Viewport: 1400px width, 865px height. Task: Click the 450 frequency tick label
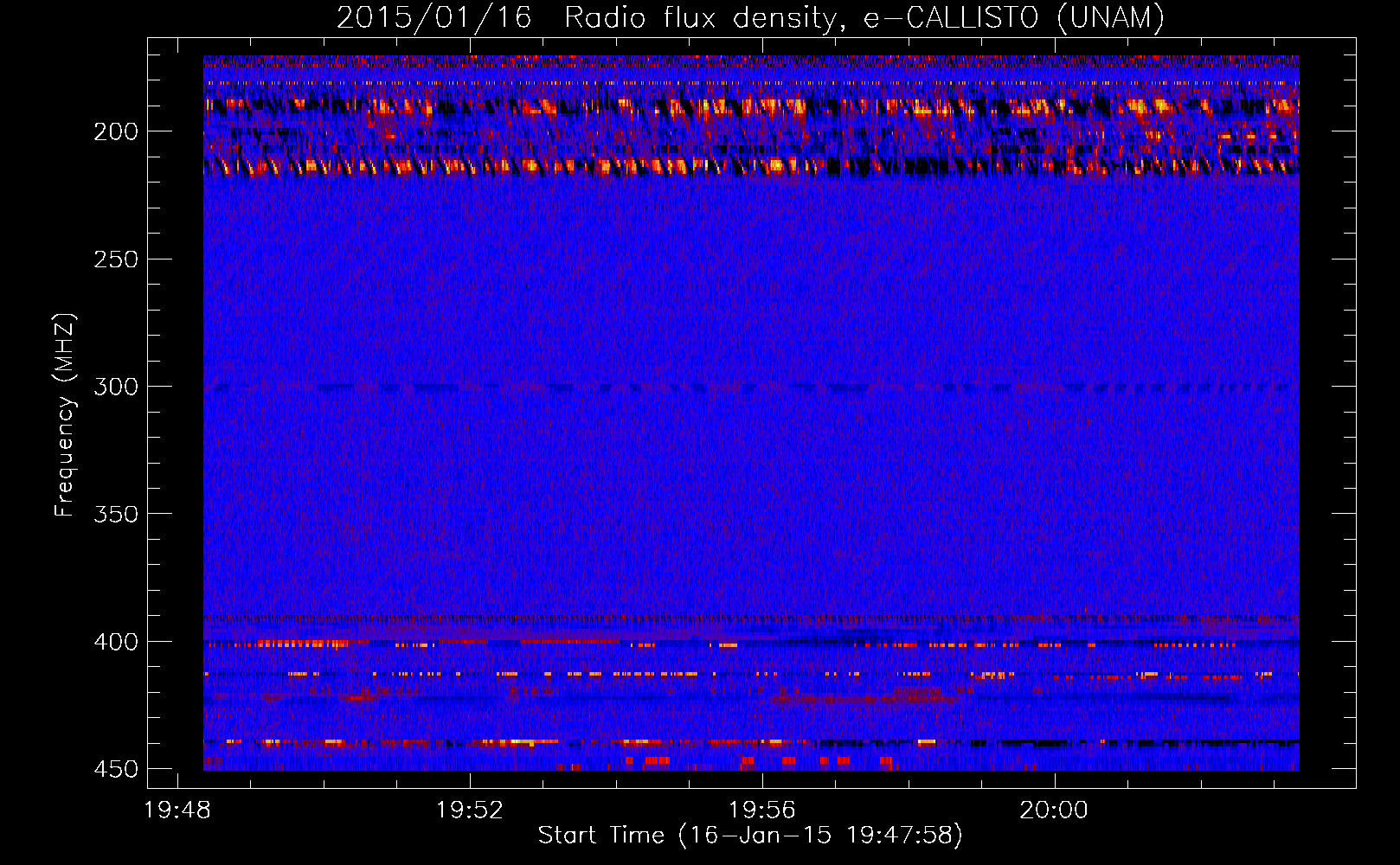point(116,770)
